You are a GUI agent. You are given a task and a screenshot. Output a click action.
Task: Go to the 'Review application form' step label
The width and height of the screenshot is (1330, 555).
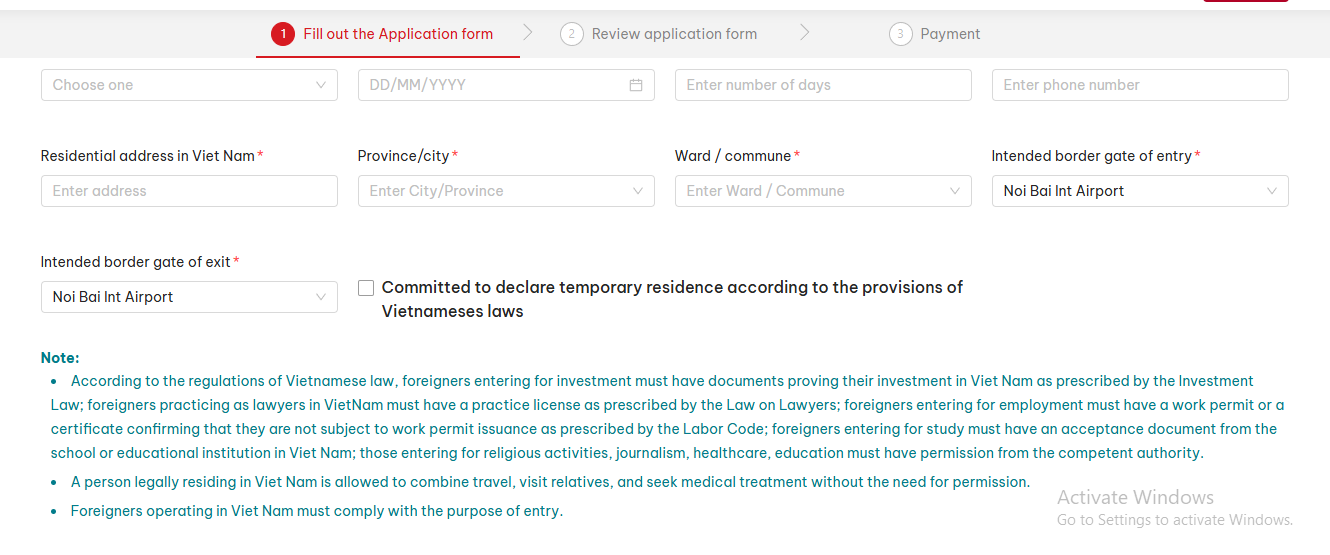(674, 34)
